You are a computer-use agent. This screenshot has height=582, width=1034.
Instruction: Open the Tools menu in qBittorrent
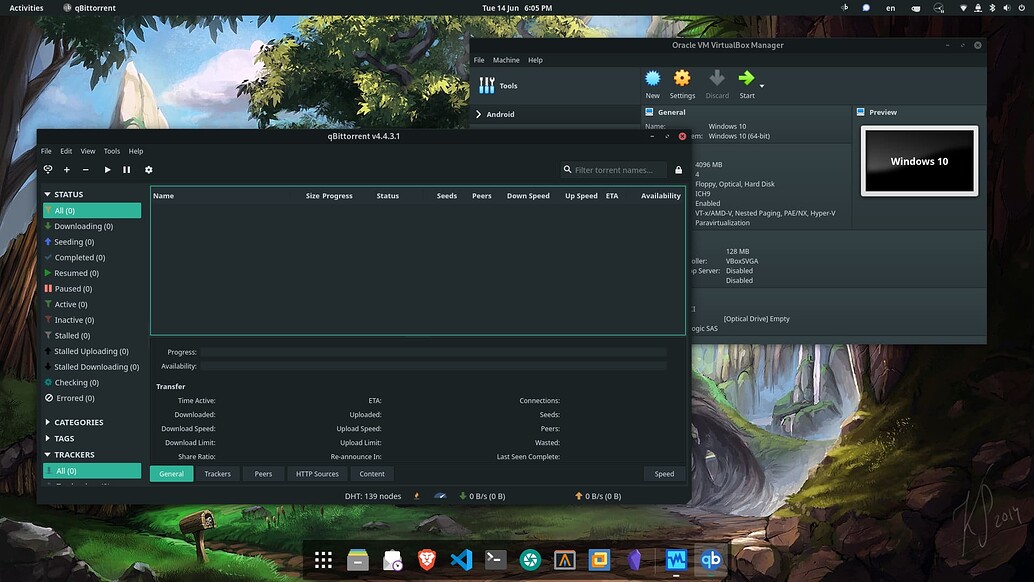coord(111,151)
